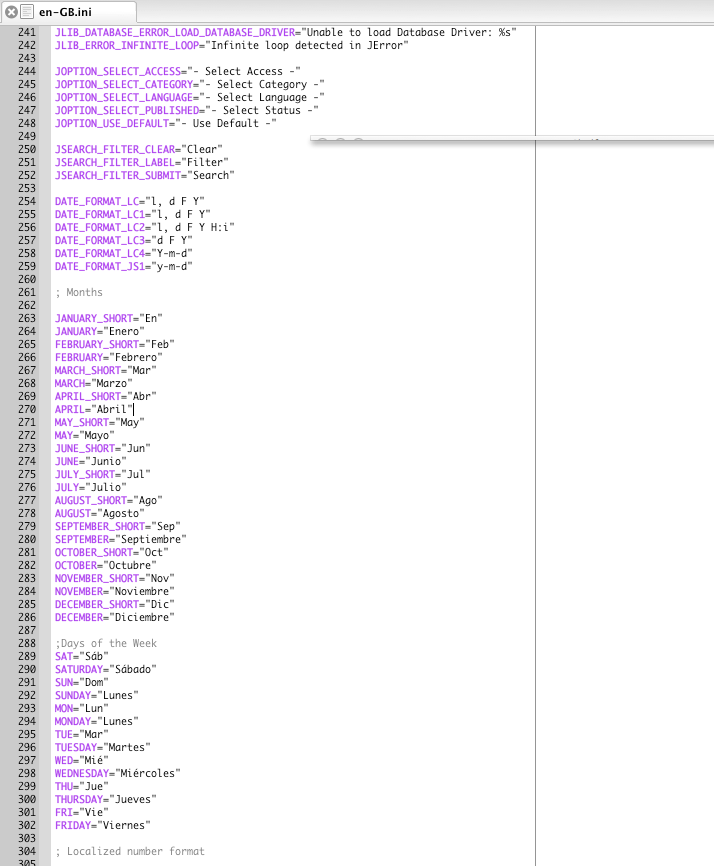The height and width of the screenshot is (866, 714).
Task: Click line JOPTION_SELECT_PUBLISHED
Action: [187, 110]
